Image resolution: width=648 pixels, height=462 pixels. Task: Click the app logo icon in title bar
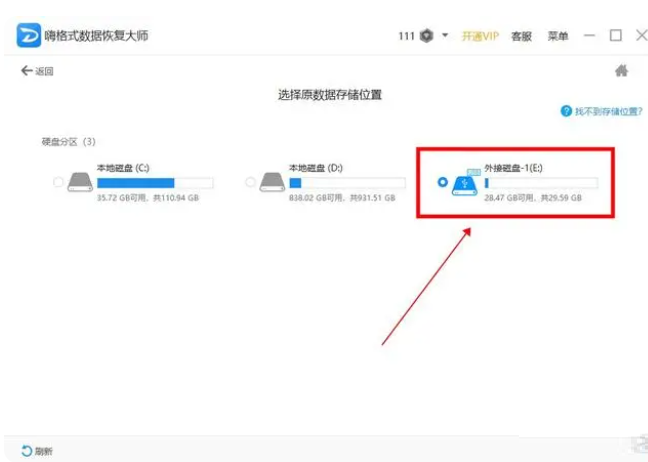[29, 36]
